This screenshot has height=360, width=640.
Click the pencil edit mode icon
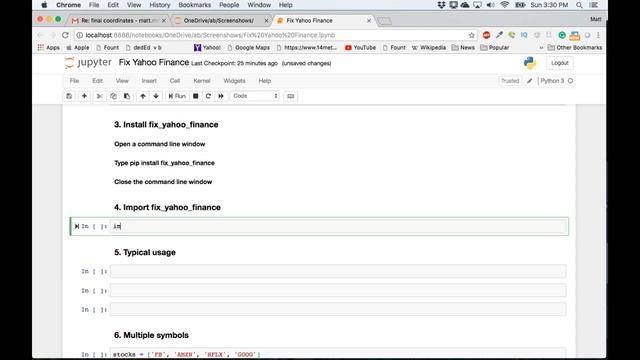point(529,81)
